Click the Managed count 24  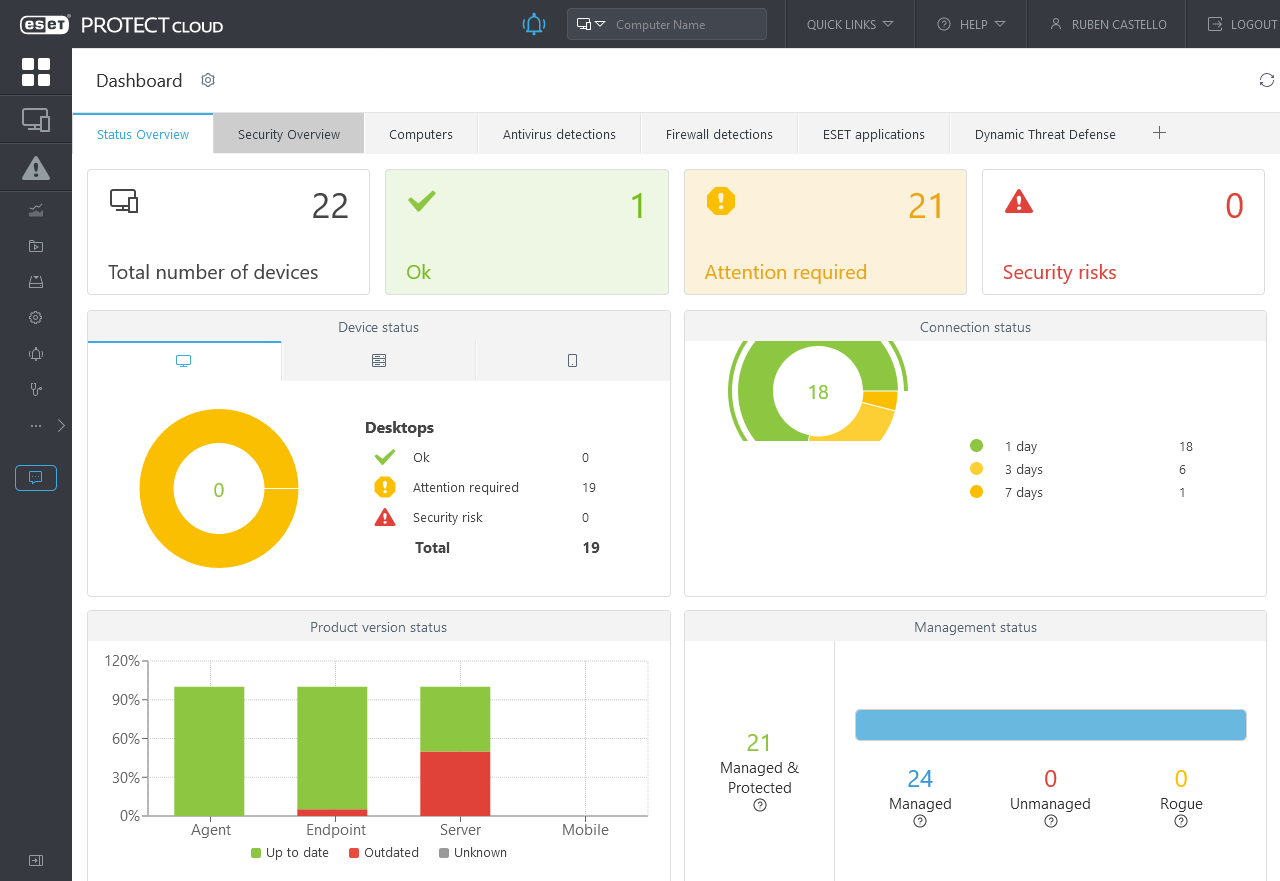[920, 779]
